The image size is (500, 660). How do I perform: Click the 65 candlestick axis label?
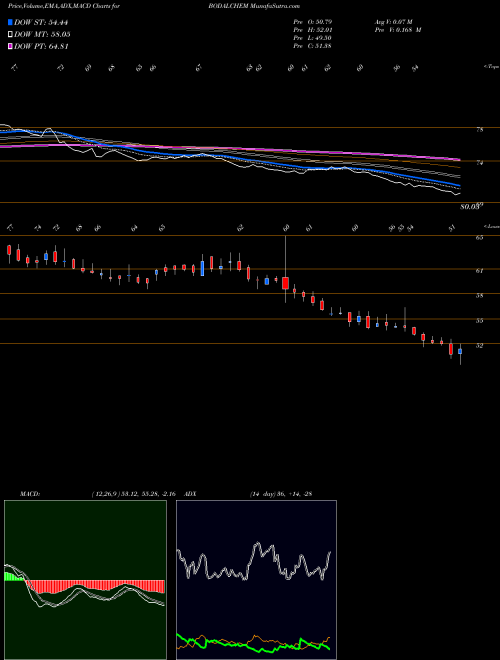click(x=479, y=237)
